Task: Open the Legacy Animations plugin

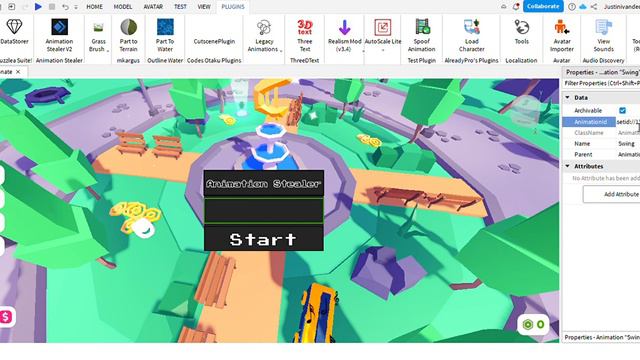Action: tap(264, 36)
